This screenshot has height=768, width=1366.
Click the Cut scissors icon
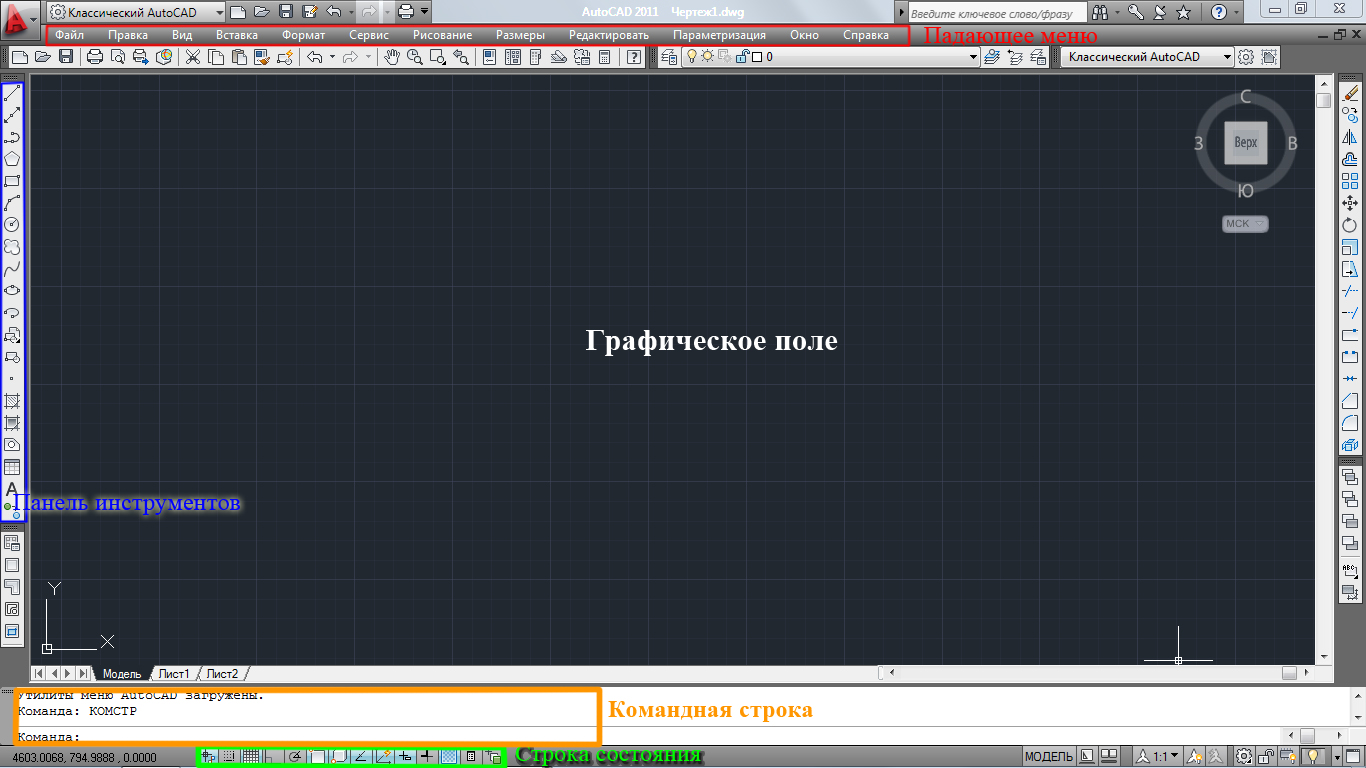coord(193,57)
